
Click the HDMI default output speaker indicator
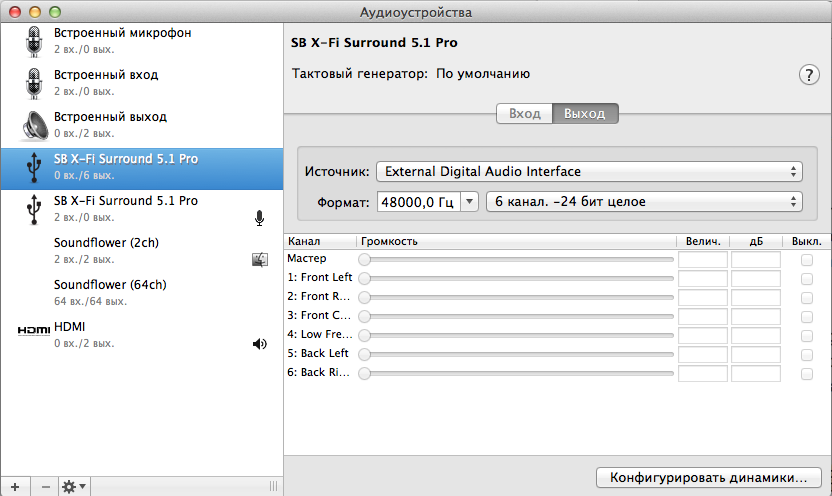click(260, 344)
